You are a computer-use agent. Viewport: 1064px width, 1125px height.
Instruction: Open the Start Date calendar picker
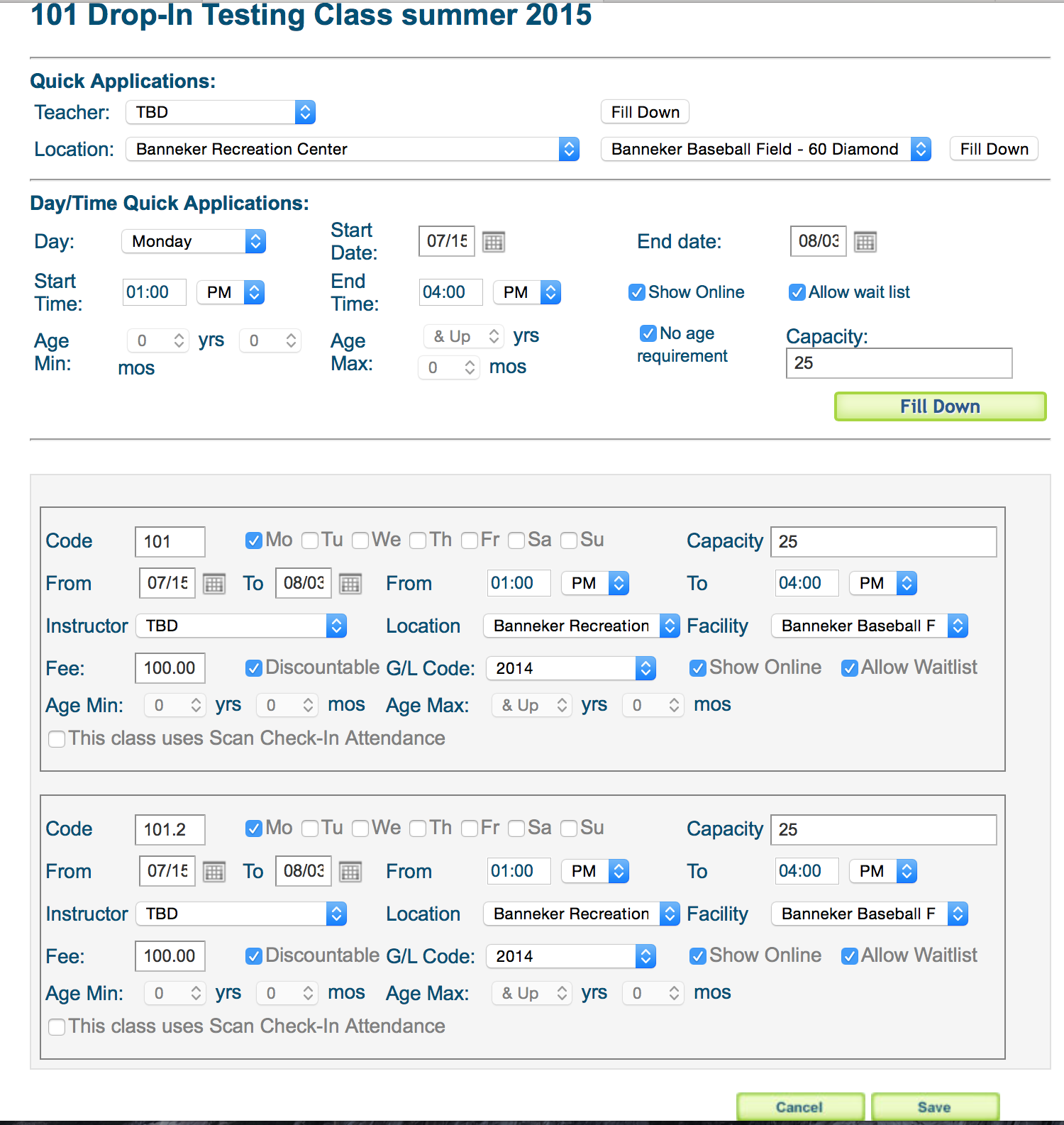click(493, 242)
